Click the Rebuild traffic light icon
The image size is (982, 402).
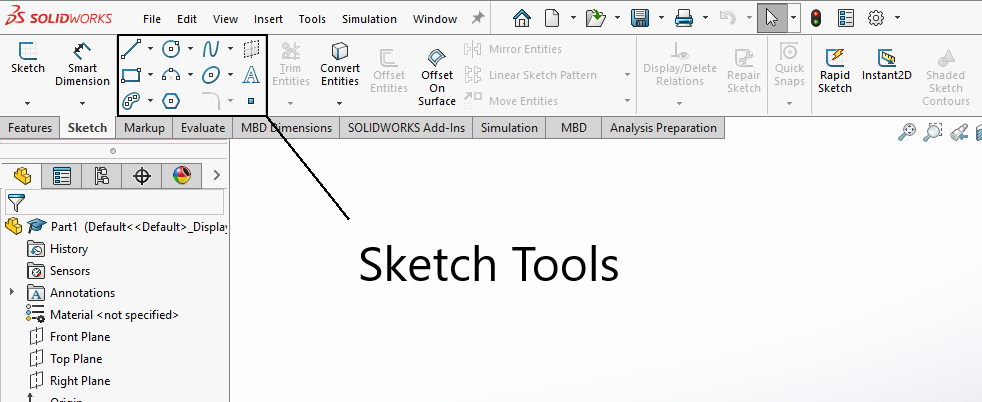pos(815,18)
